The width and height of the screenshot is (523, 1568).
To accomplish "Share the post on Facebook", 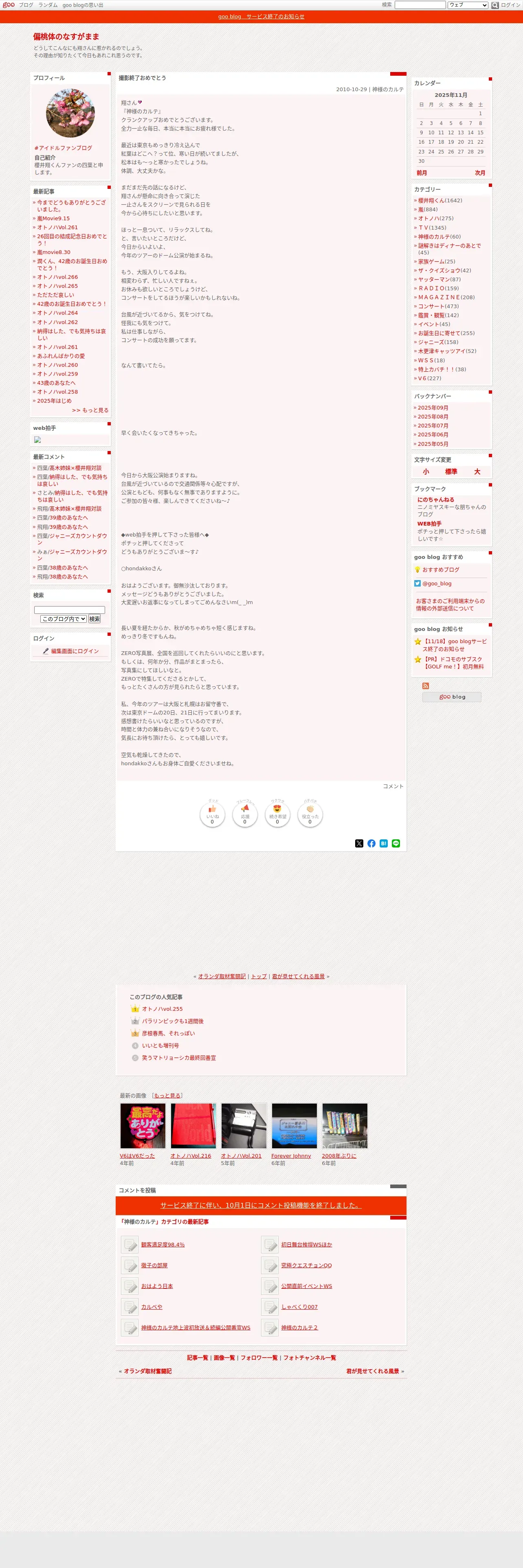I will (371, 843).
